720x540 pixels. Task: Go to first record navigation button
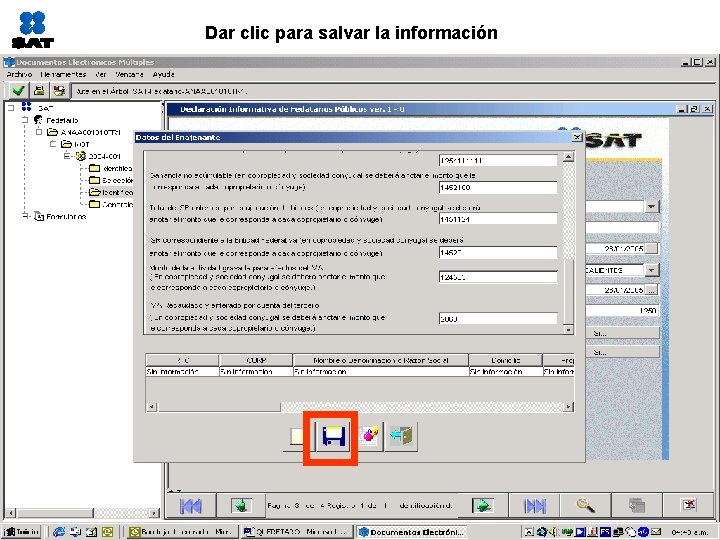click(x=191, y=506)
